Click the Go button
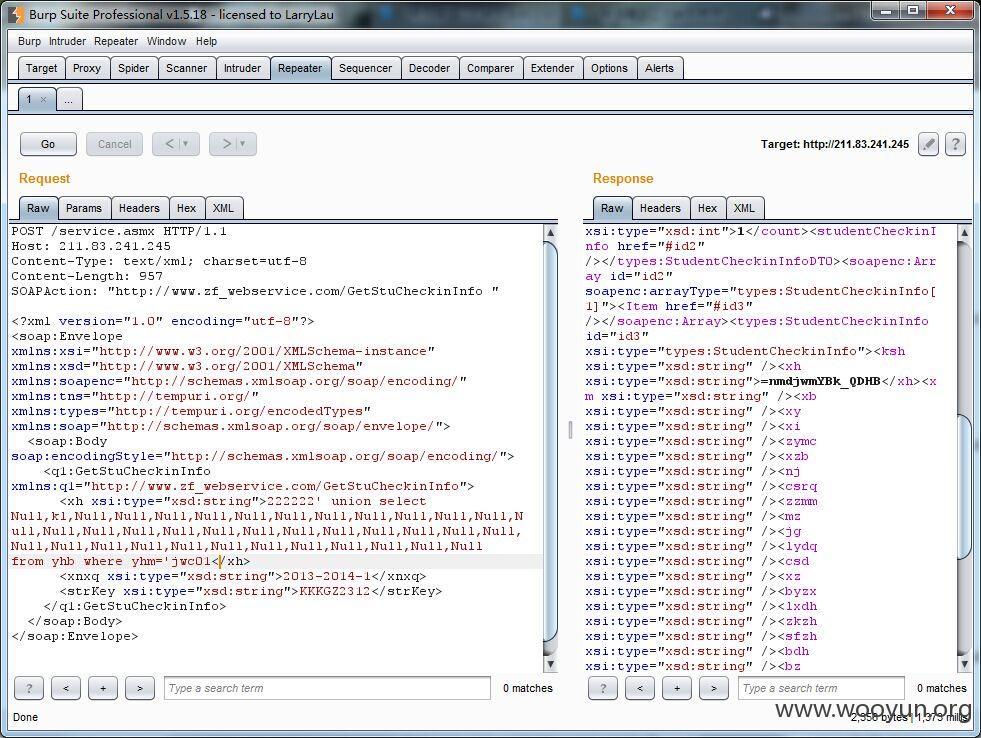 (x=48, y=144)
